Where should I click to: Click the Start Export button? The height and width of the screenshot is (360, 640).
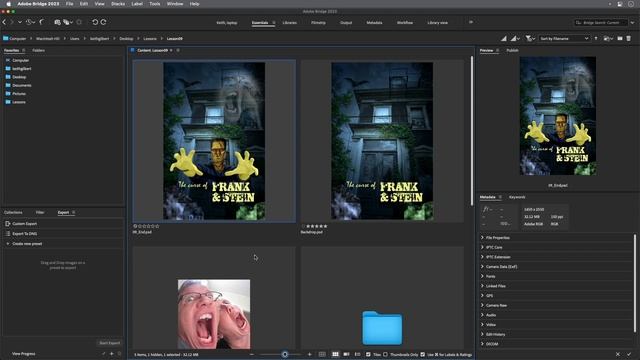110,343
